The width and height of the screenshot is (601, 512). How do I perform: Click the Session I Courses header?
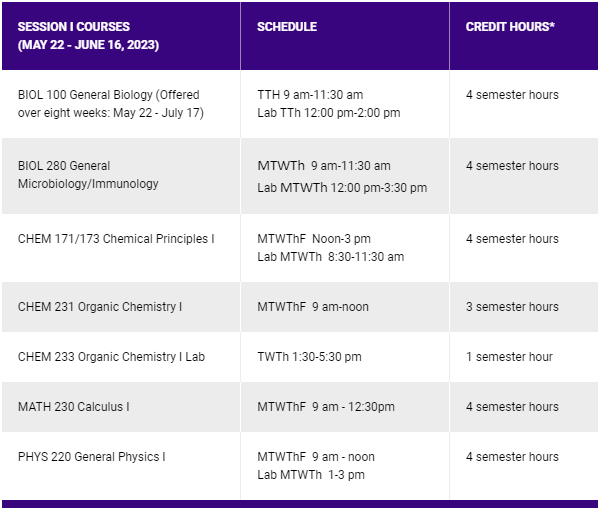coord(88,36)
